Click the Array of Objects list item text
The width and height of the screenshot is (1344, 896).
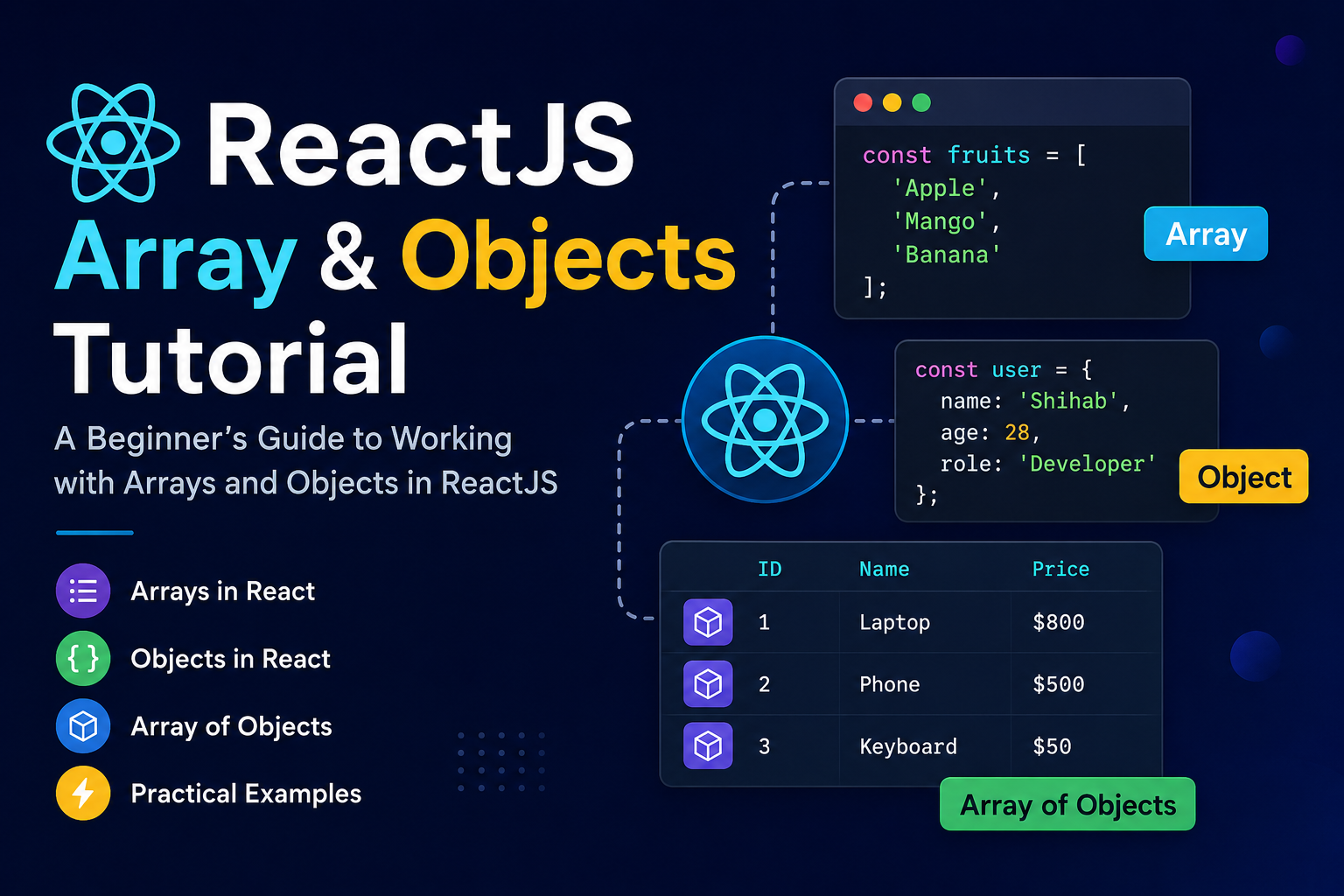231,726
